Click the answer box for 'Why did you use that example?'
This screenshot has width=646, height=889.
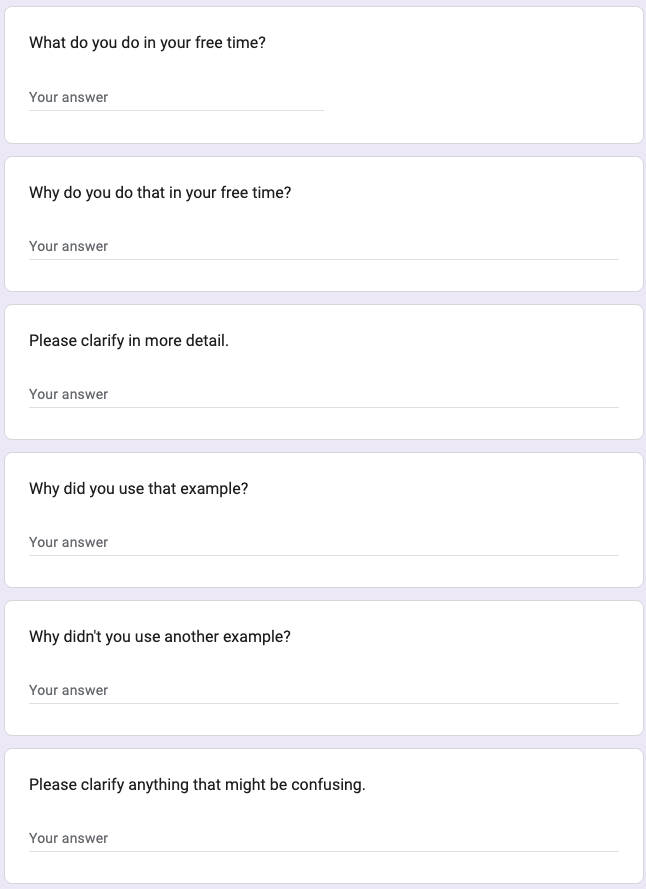[x=324, y=543]
